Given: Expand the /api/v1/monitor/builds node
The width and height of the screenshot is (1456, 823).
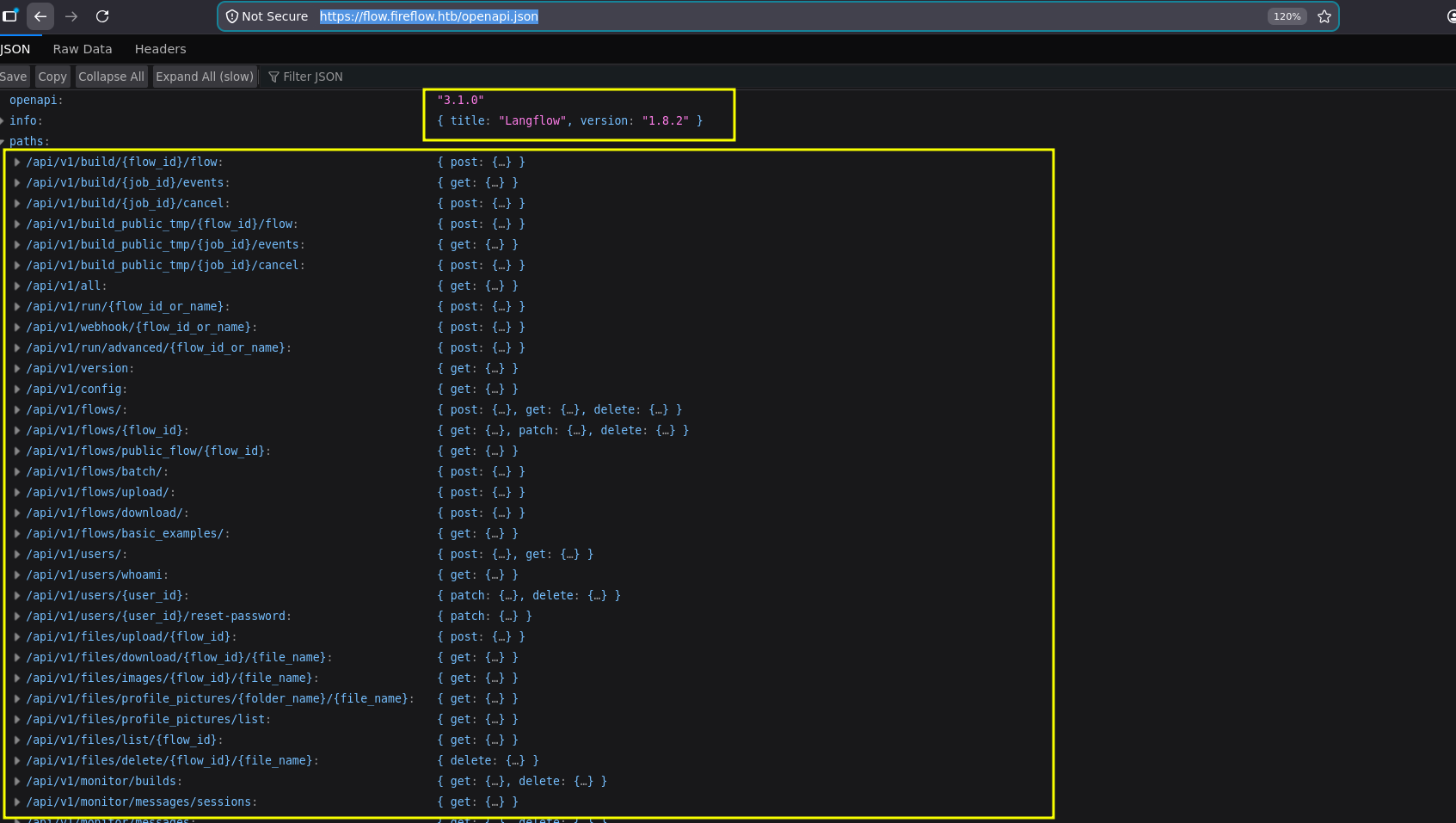Looking at the screenshot, I should [x=17, y=781].
